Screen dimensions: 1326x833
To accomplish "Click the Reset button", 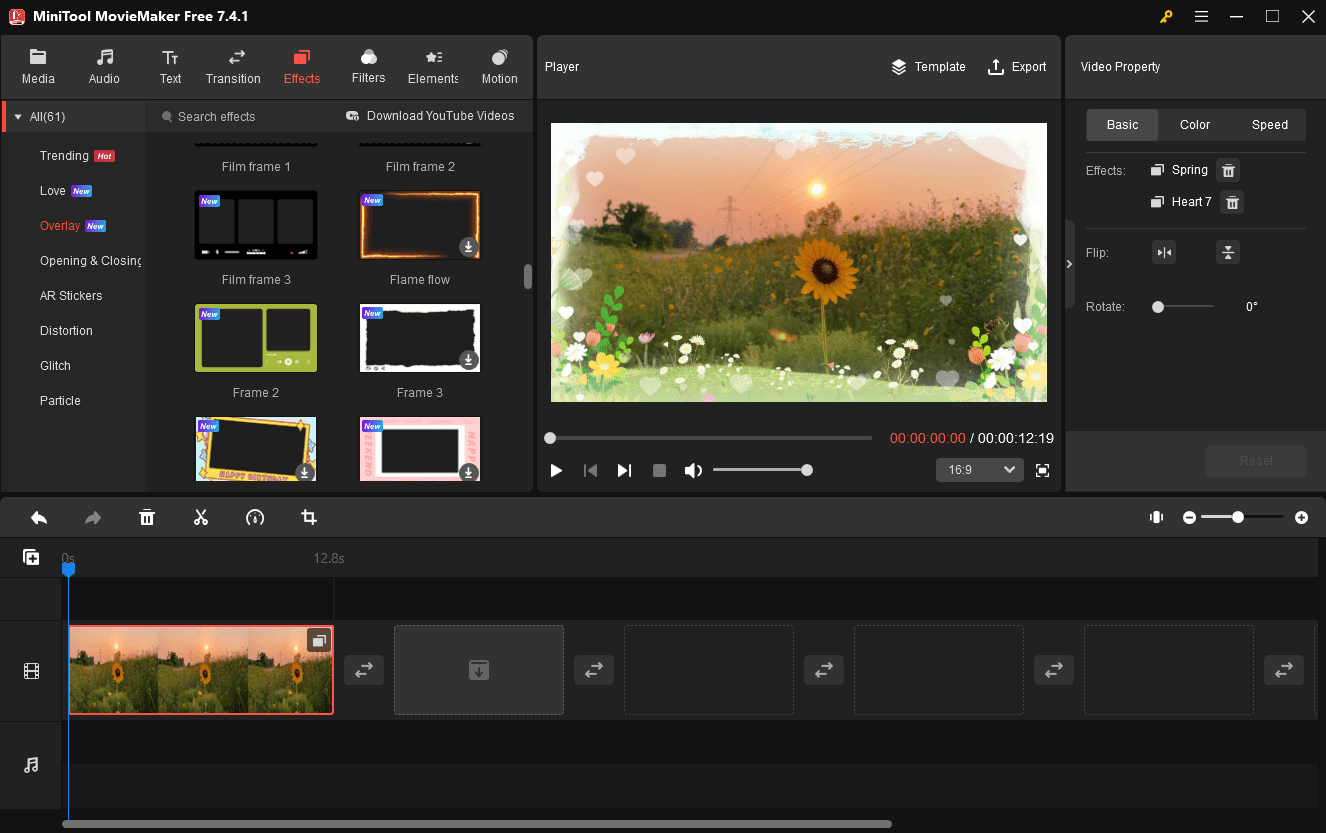I will [1256, 461].
